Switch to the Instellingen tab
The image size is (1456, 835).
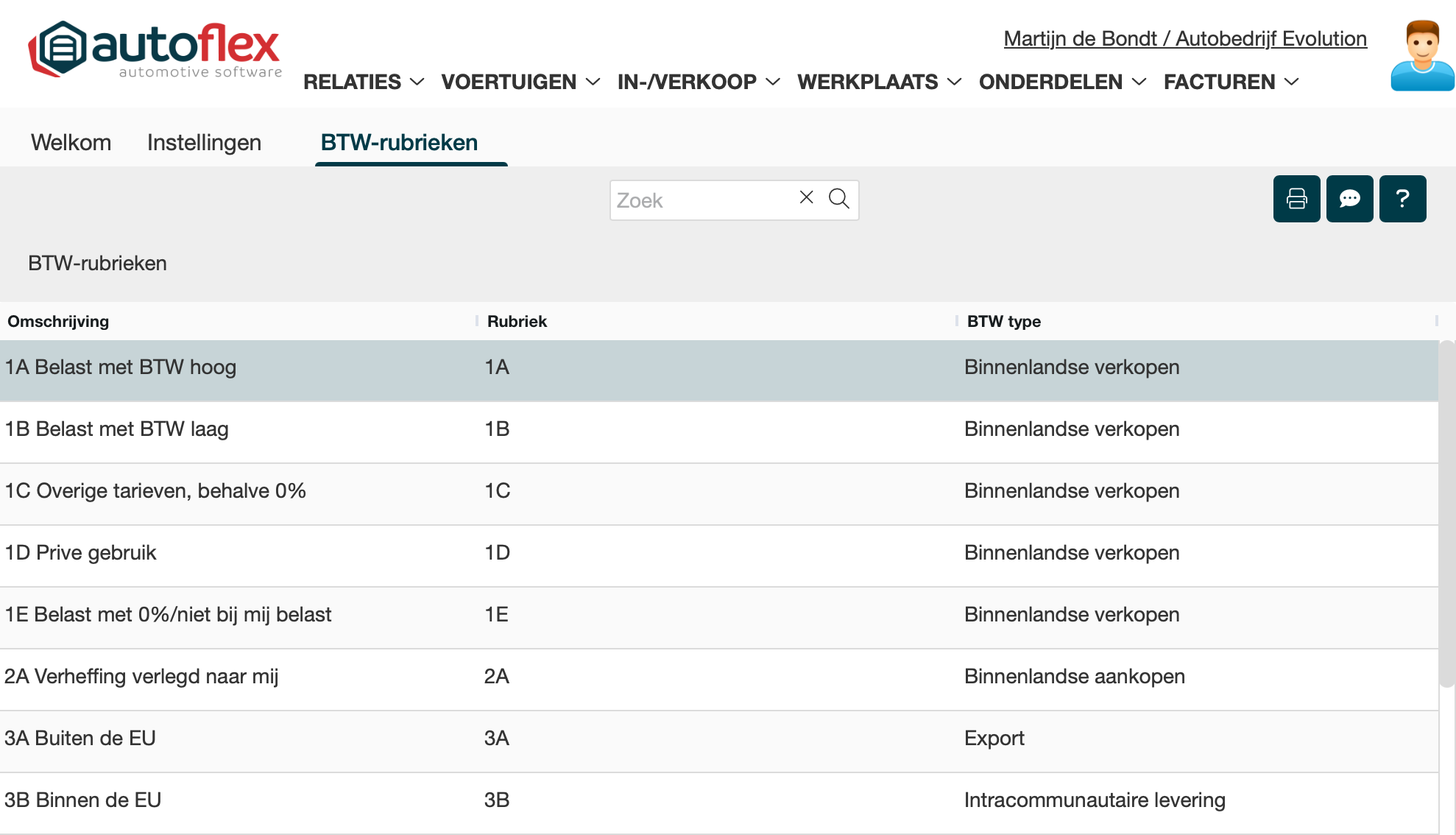point(204,142)
